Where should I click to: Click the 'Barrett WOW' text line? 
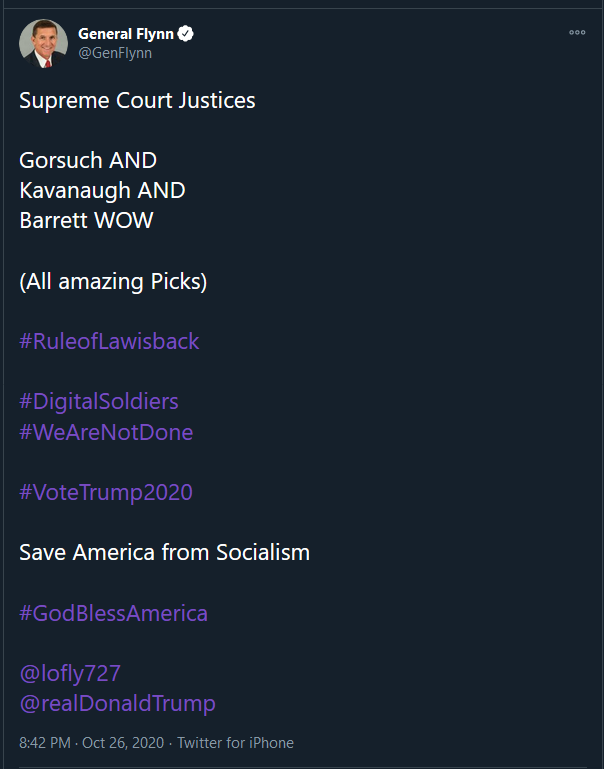click(x=86, y=220)
